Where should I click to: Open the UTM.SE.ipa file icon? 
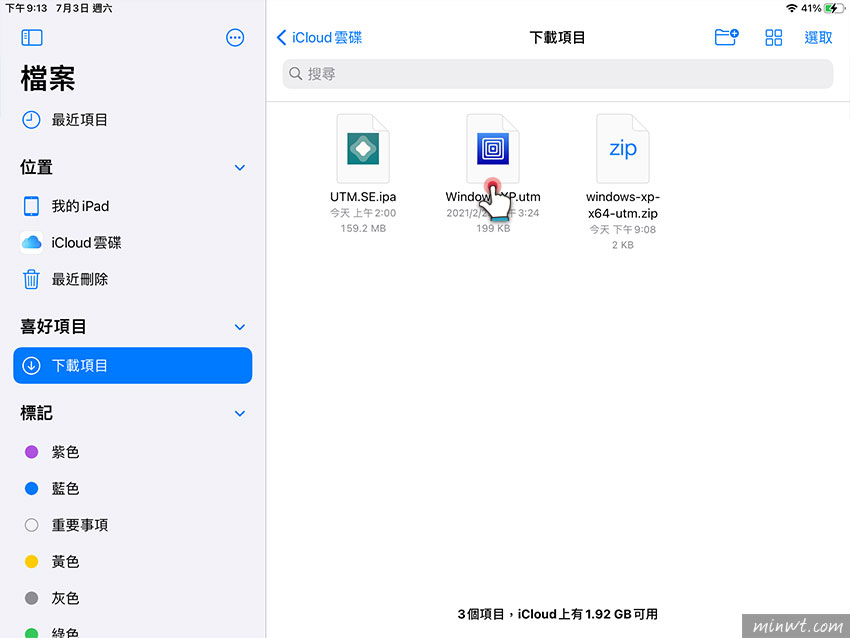click(x=363, y=149)
